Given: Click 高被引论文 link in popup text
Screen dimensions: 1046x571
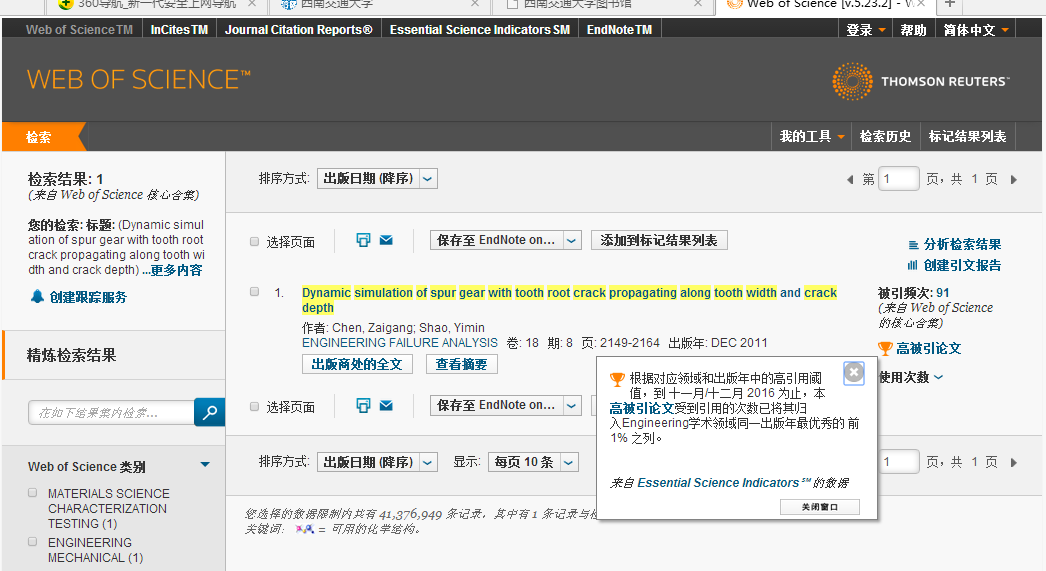Looking at the screenshot, I should pyautogui.click(x=642, y=408).
